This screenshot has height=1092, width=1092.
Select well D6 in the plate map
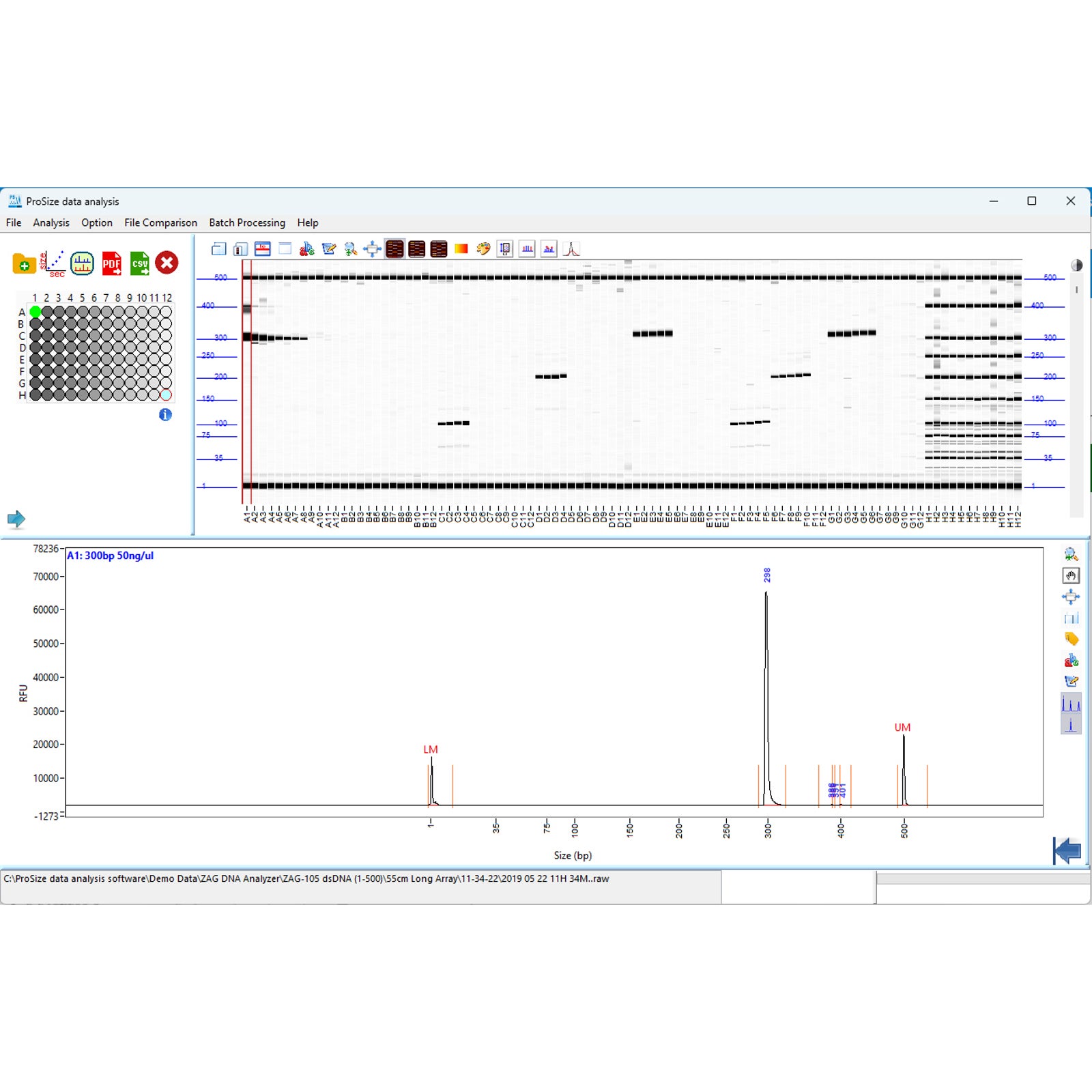coord(95,347)
